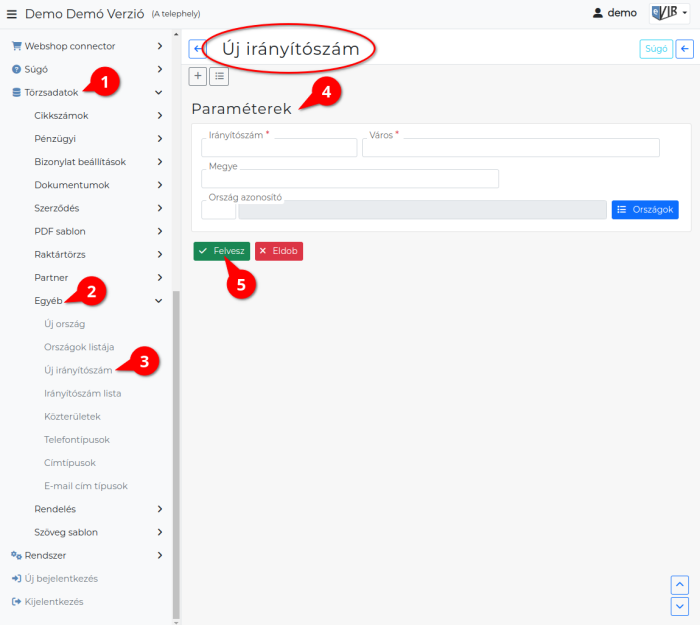The width and height of the screenshot is (700, 625).
Task: Click the red Eldob button
Action: point(279,251)
